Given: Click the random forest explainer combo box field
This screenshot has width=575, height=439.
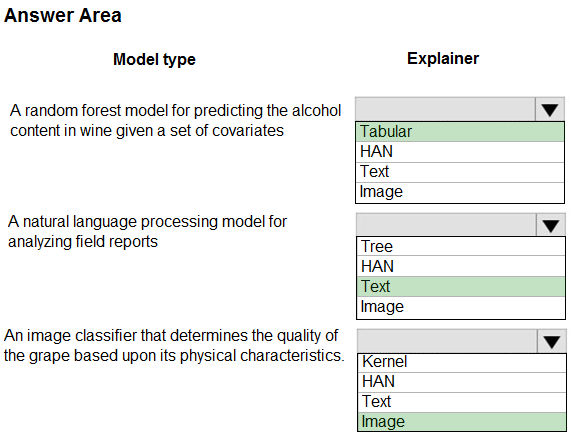Looking at the screenshot, I should [445, 109].
